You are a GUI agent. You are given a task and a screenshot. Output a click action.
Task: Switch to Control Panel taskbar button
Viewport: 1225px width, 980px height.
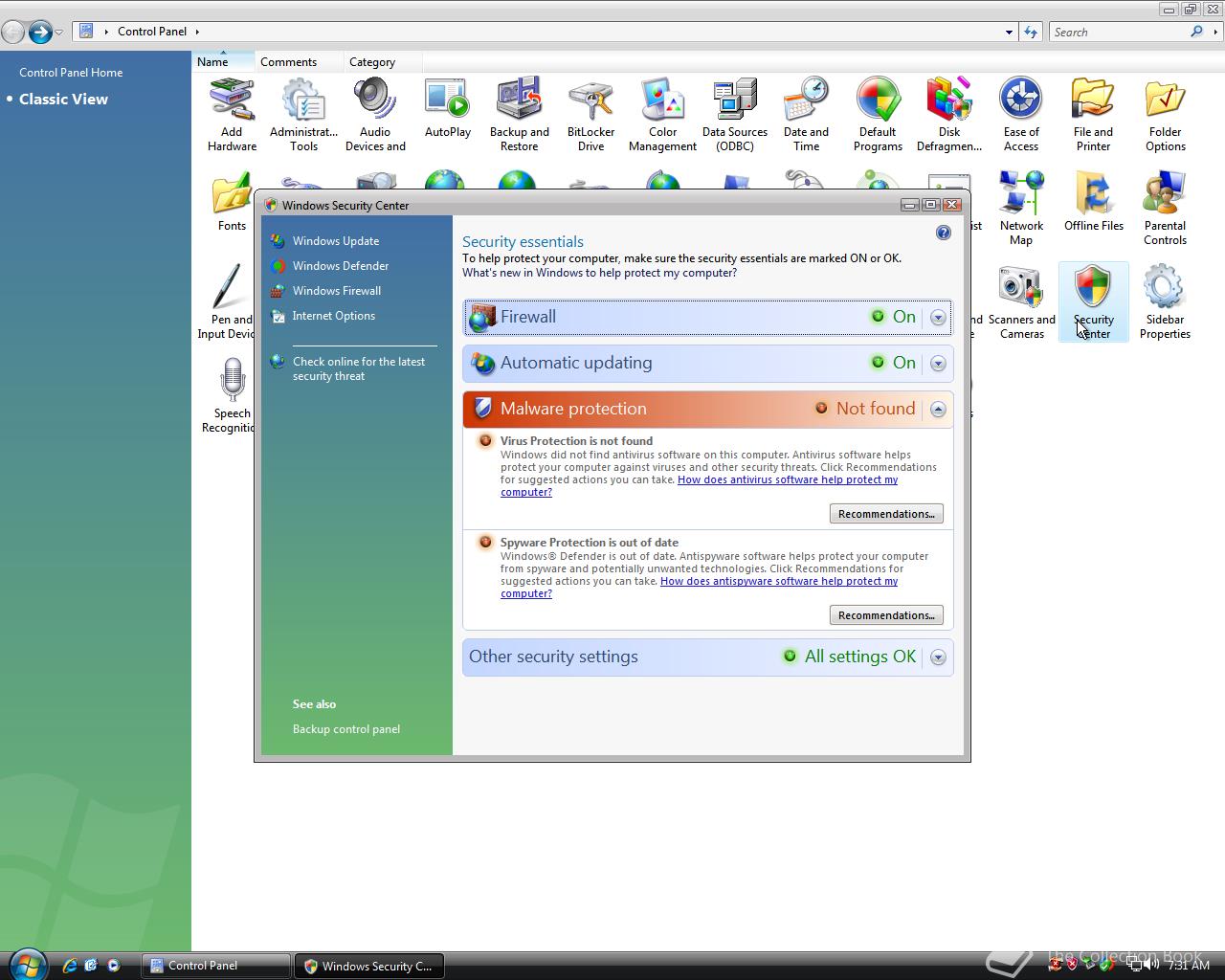coord(216,966)
